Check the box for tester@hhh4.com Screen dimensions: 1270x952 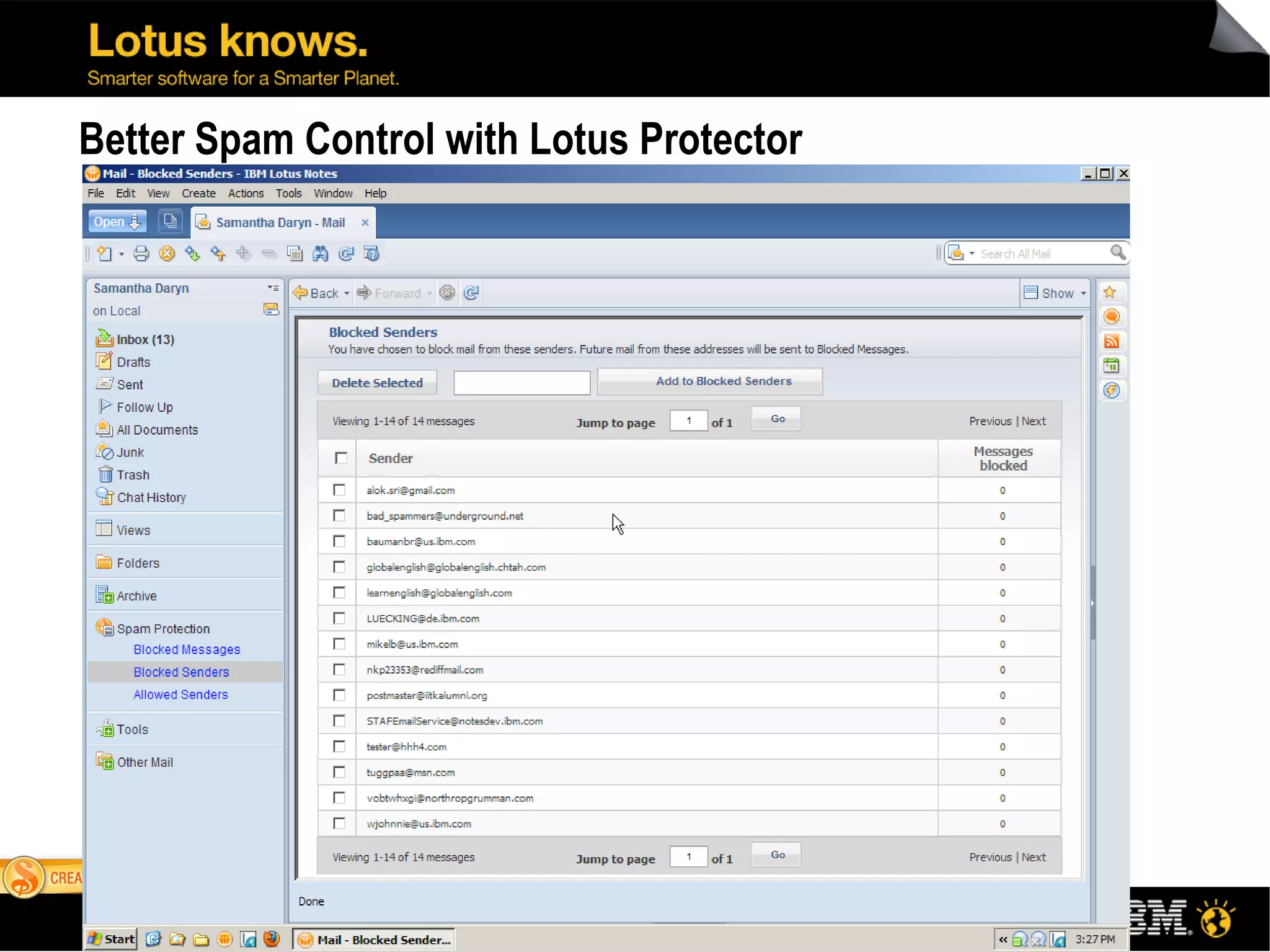click(x=339, y=747)
